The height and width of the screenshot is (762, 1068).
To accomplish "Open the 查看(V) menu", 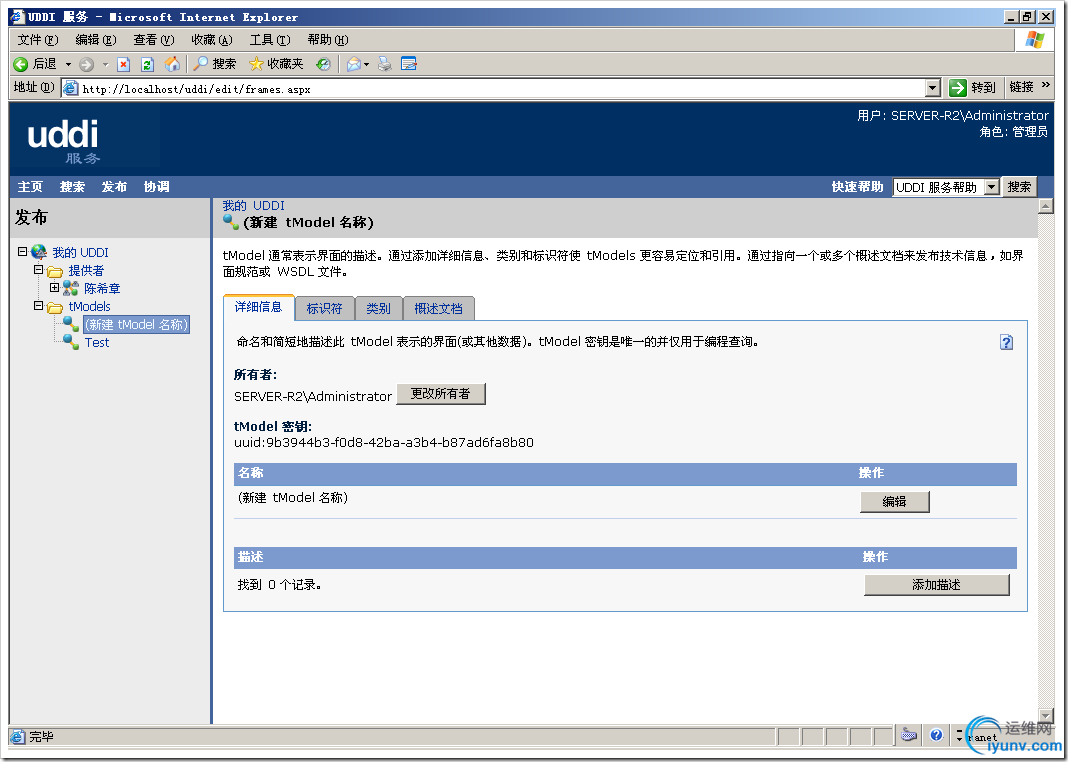I will pyautogui.click(x=154, y=40).
